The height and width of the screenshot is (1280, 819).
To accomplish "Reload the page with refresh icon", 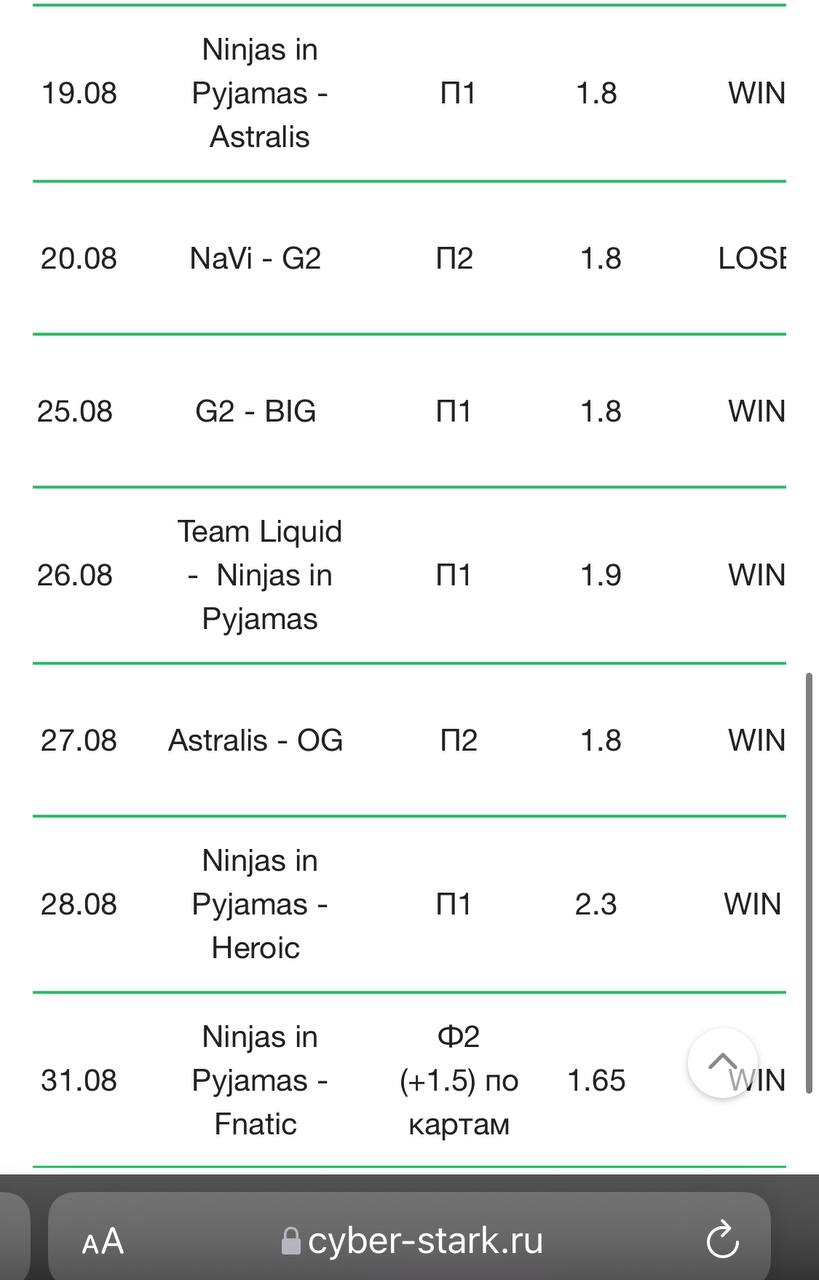I will (722, 1241).
